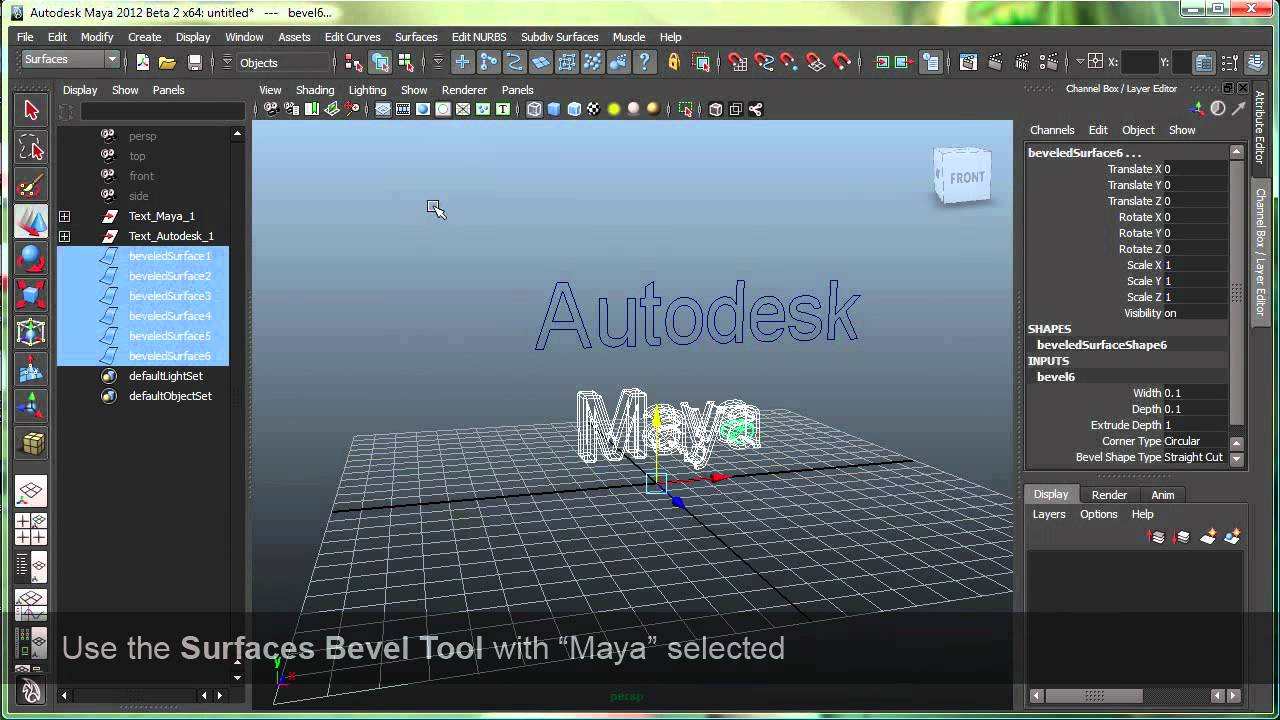Enable textured display checker sphere
Image resolution: width=1280 pixels, height=720 pixels.
(594, 109)
